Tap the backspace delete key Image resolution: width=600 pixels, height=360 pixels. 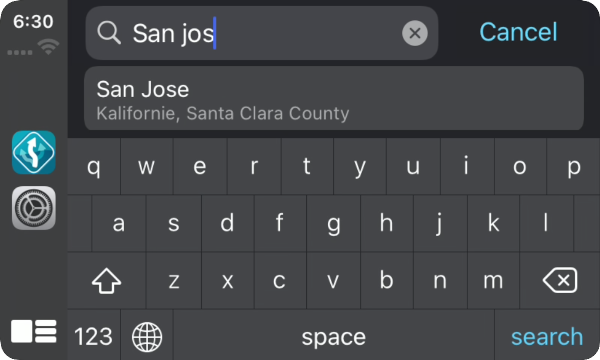(560, 280)
